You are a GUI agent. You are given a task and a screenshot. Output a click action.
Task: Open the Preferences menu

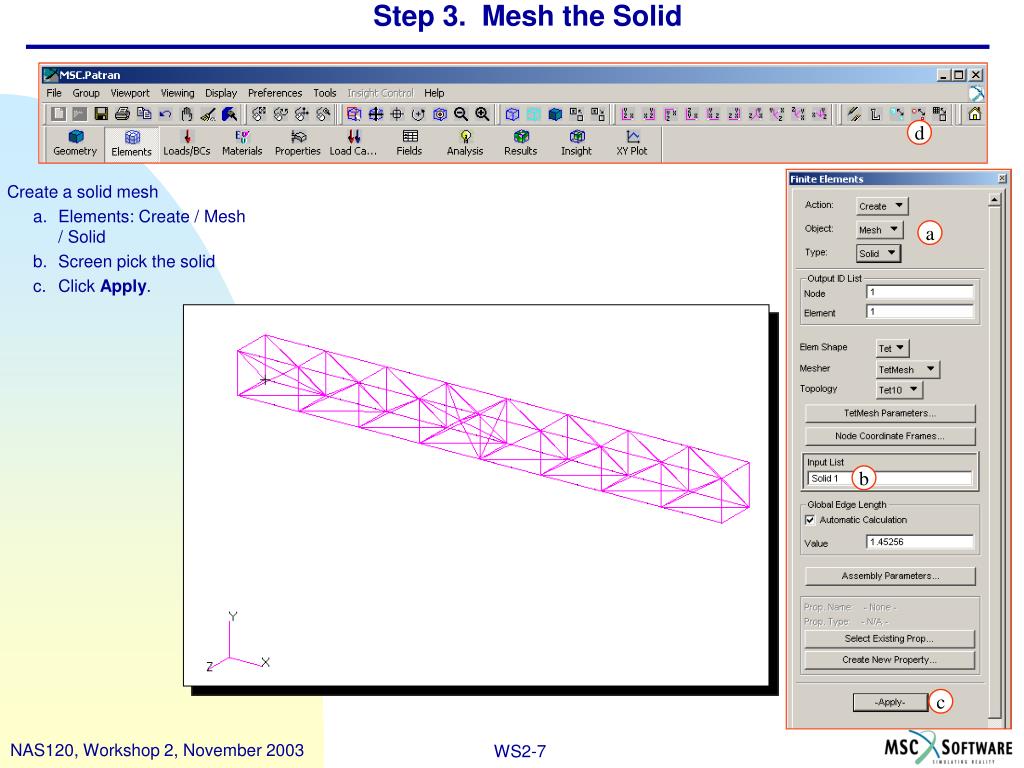[x=275, y=93]
